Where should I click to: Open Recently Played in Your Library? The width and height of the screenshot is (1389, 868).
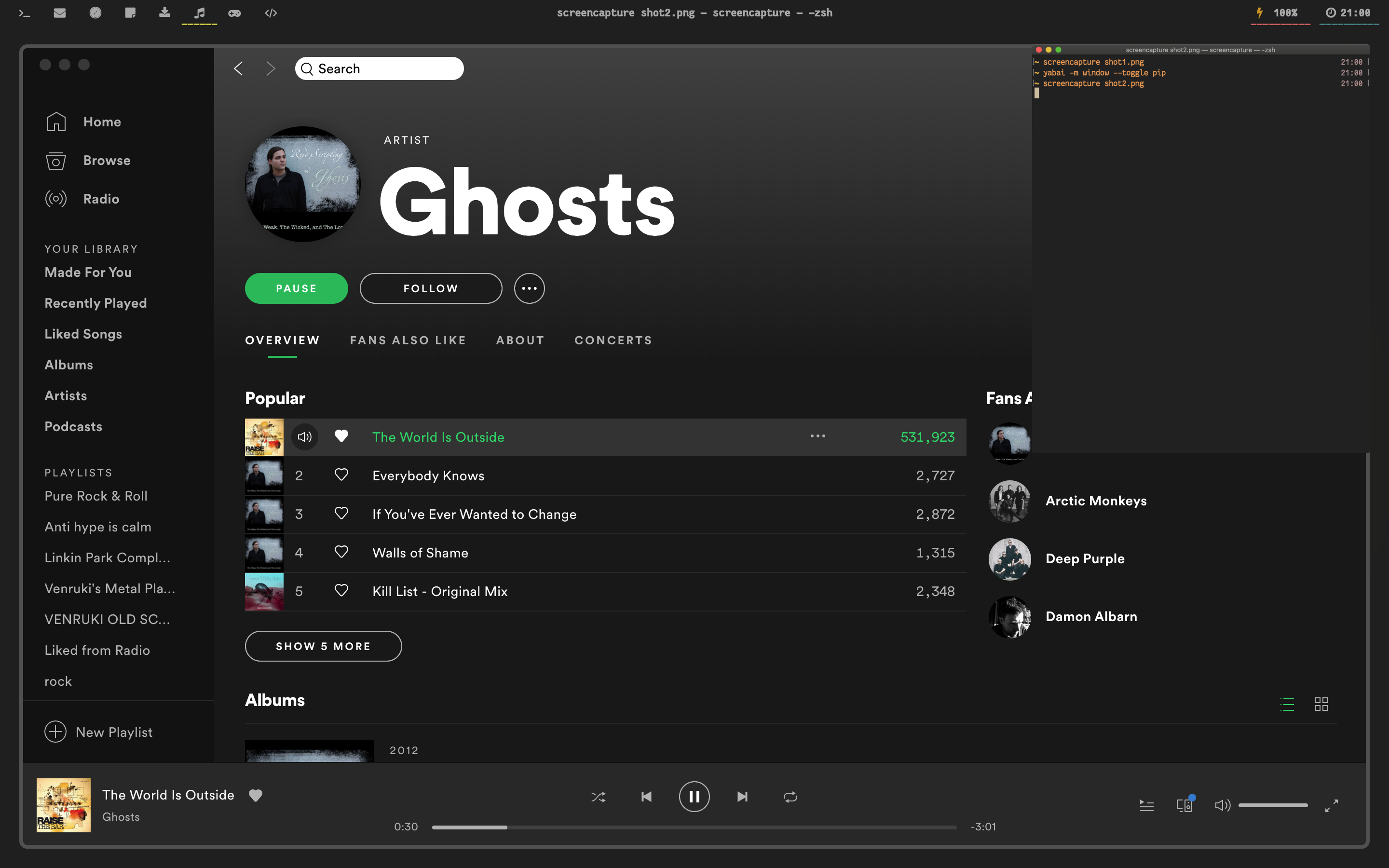(96, 303)
